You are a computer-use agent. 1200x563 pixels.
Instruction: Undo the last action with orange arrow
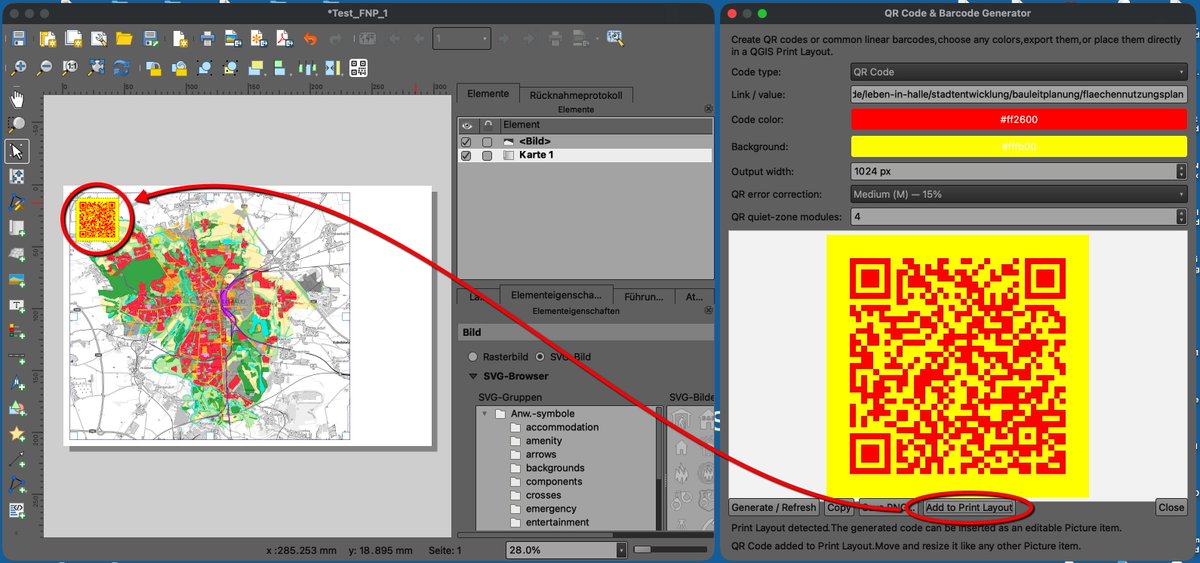coord(310,39)
